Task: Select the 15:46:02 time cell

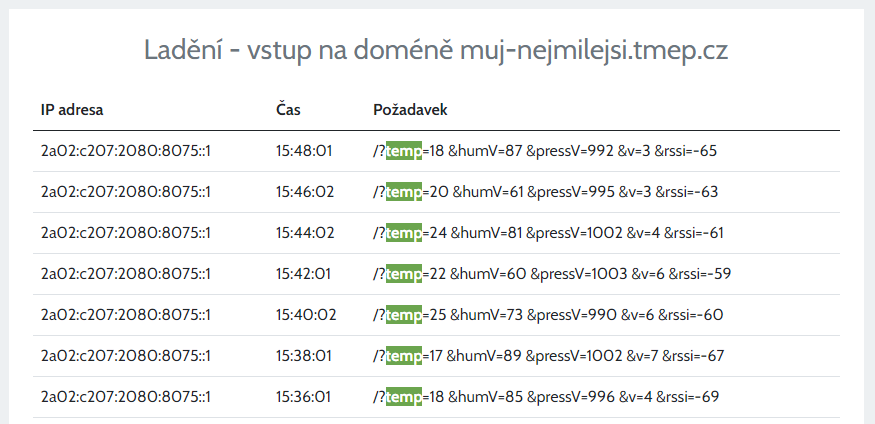Action: 305,192
